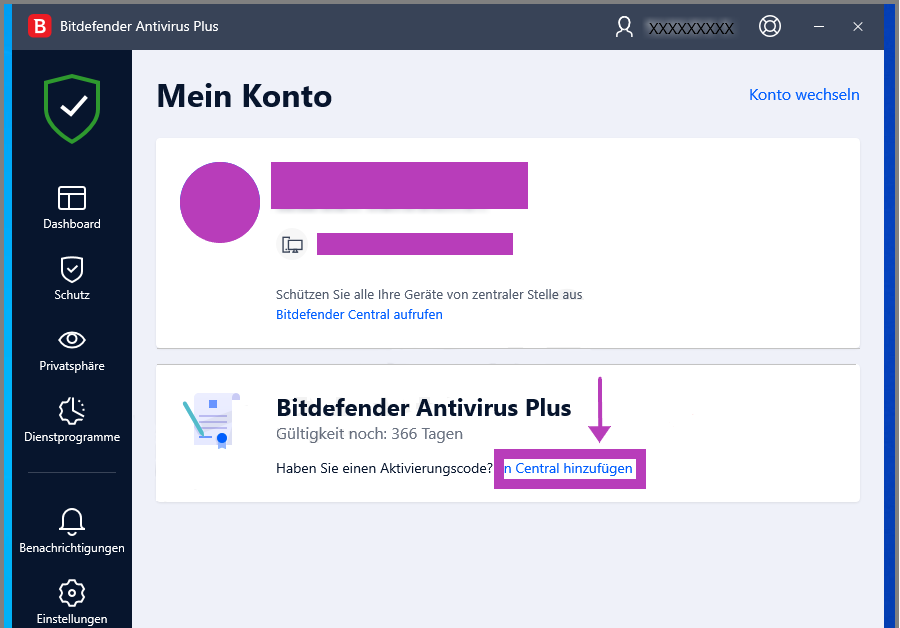Open Schutz using the shield icon

point(71,268)
